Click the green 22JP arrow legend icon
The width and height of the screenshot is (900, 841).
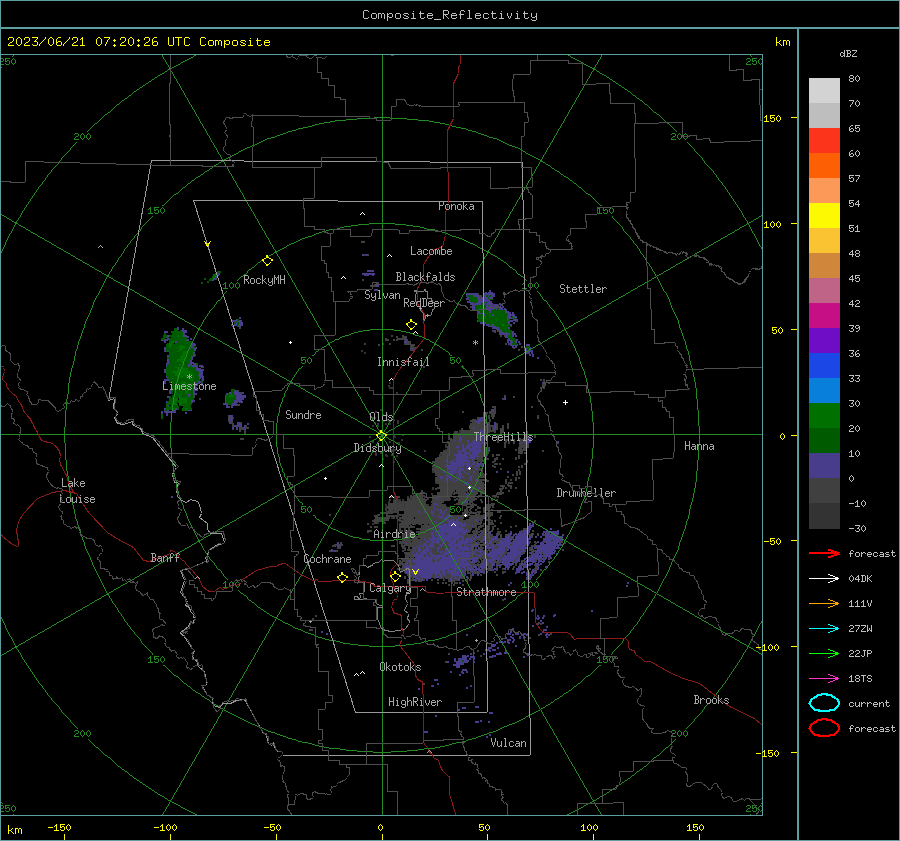click(x=824, y=653)
